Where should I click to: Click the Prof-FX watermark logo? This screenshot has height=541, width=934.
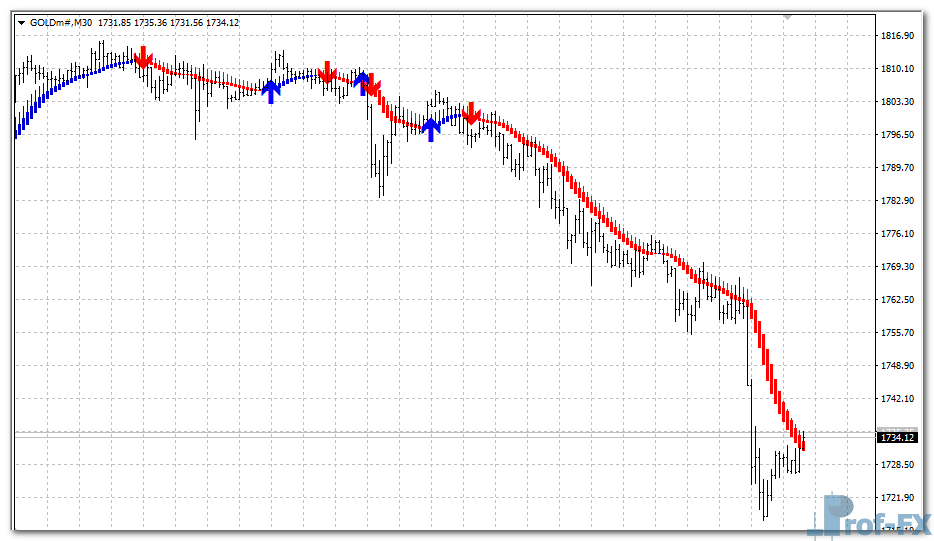(868, 514)
